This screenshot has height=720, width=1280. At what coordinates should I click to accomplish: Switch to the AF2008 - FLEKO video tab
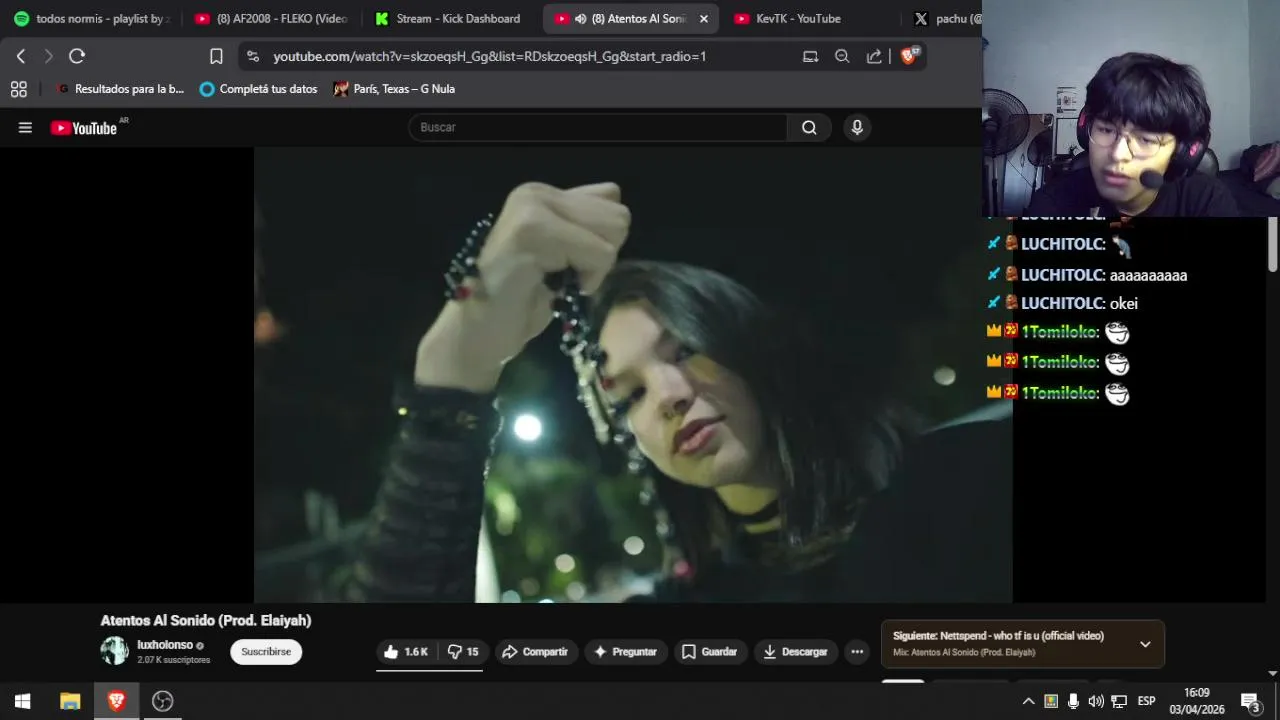273,18
